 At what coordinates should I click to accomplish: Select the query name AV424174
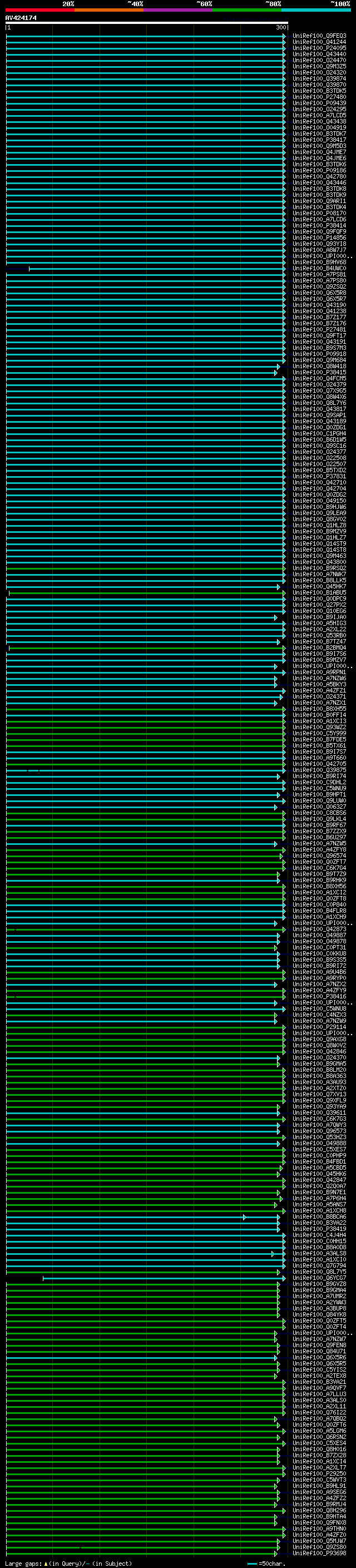[x=21, y=18]
